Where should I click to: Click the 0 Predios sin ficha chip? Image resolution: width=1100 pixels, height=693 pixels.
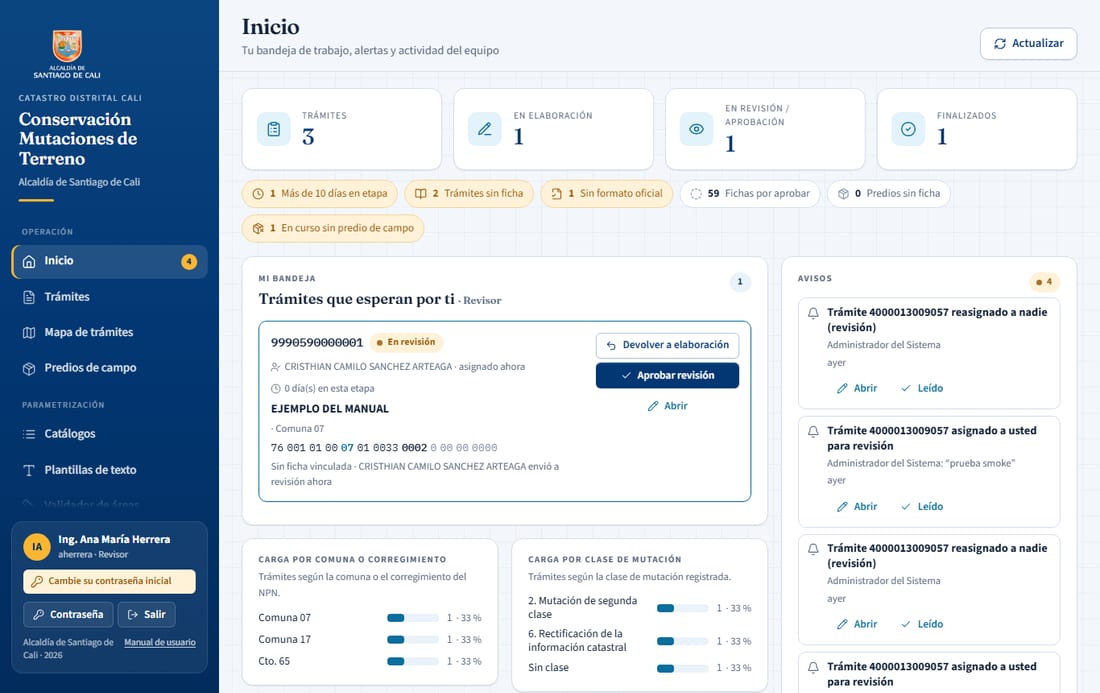[x=889, y=194]
